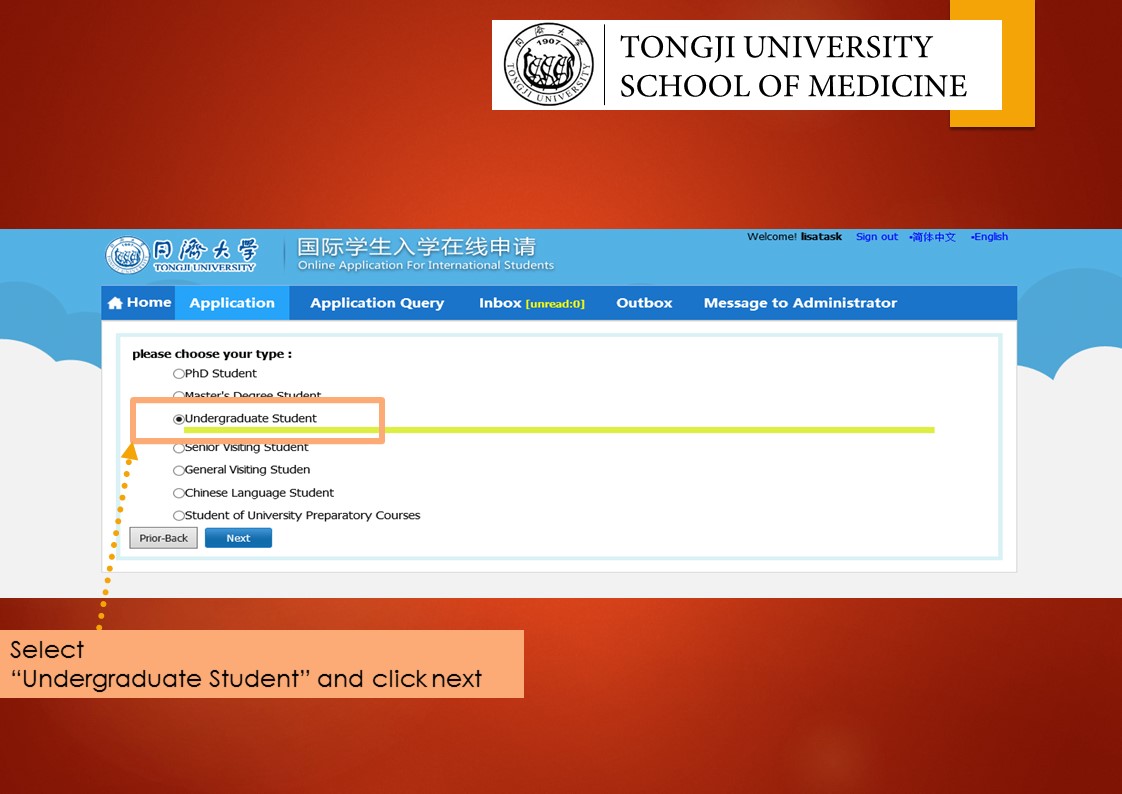Switch language to Simplified Chinese
Screen dimensions: 1122x794
click(x=933, y=237)
